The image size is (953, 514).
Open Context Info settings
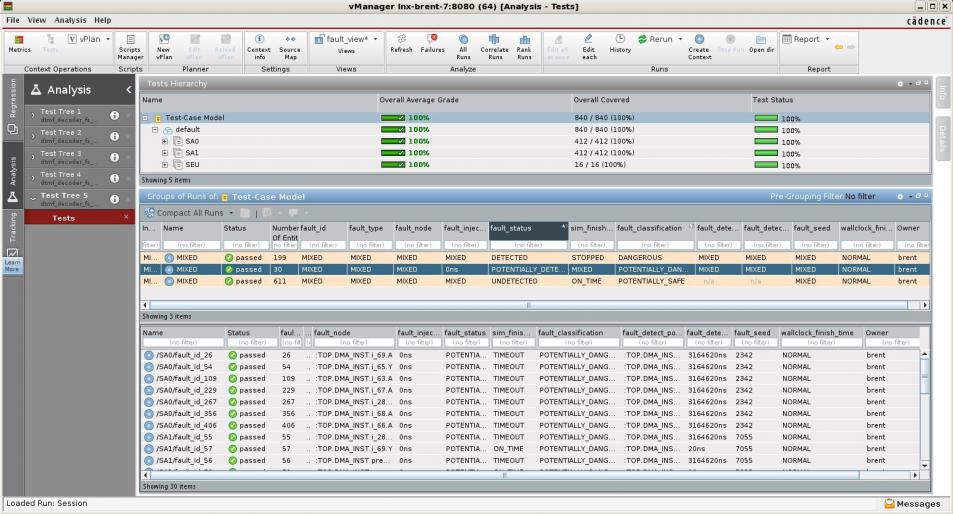[x=259, y=47]
